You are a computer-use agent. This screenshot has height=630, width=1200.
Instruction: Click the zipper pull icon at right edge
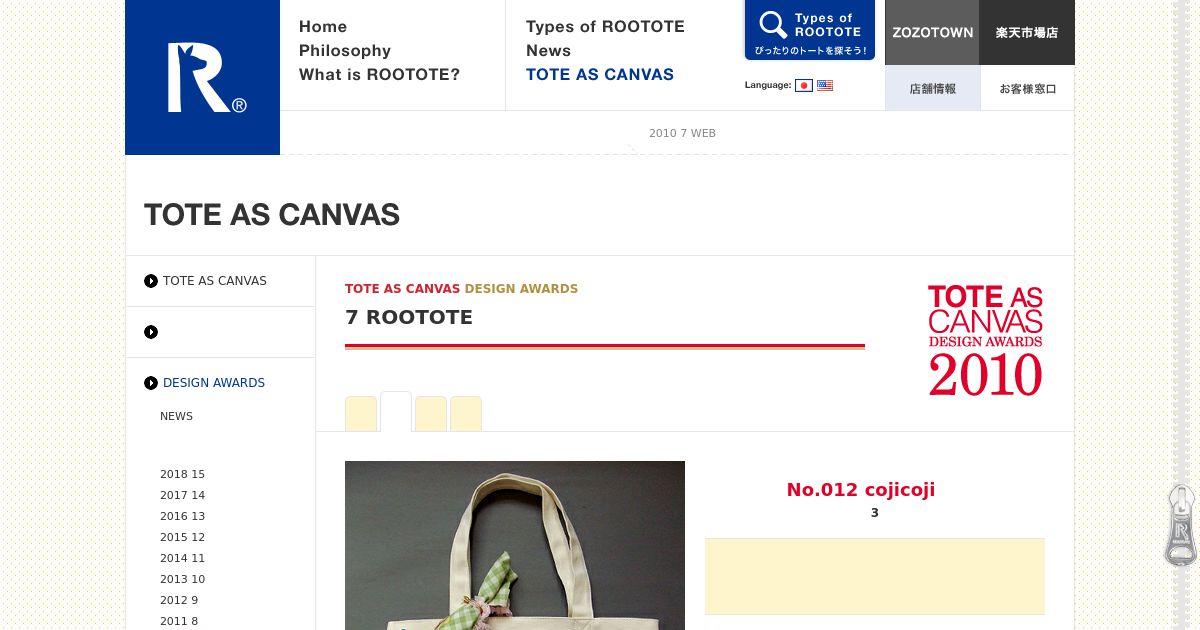tap(1181, 525)
